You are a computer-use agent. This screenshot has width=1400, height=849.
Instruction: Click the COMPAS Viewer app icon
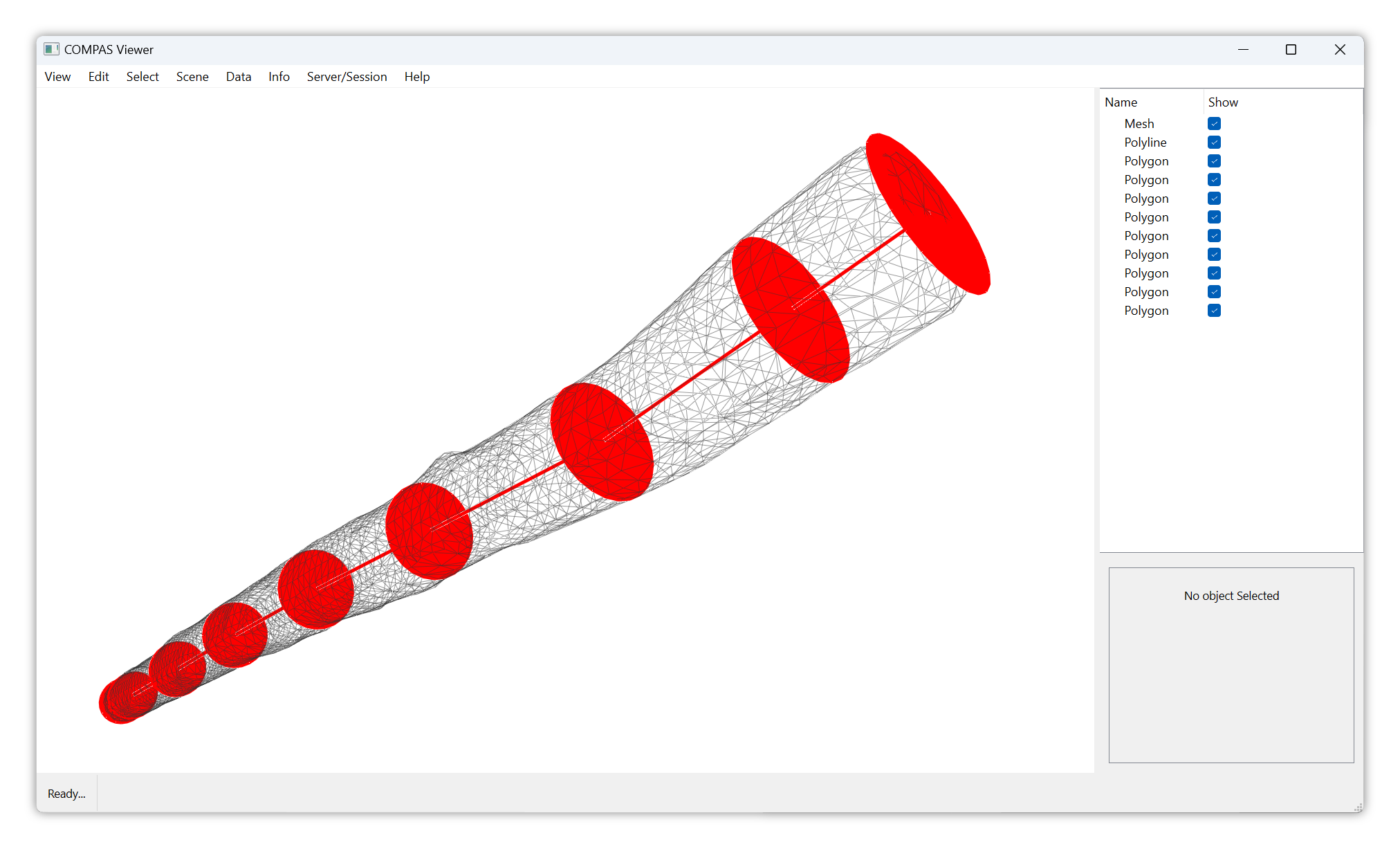click(x=51, y=48)
